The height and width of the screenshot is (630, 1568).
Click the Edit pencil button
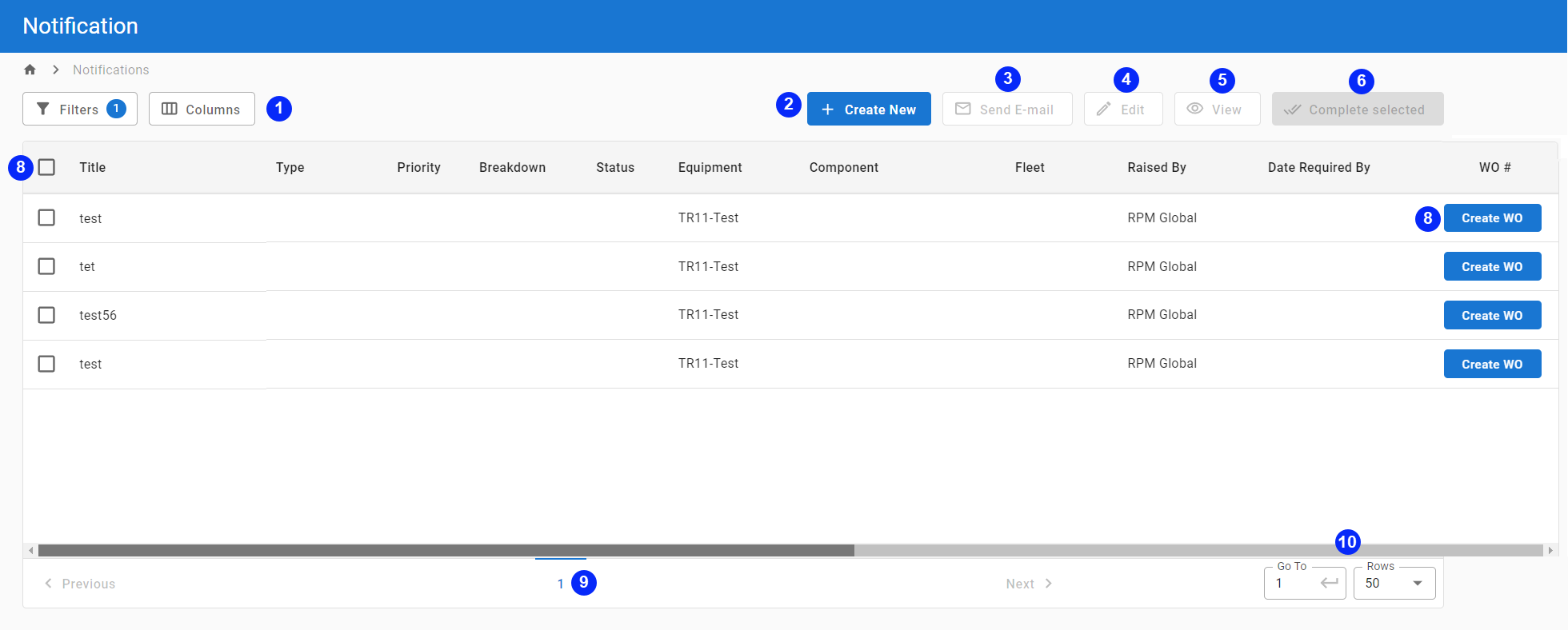click(x=1122, y=109)
